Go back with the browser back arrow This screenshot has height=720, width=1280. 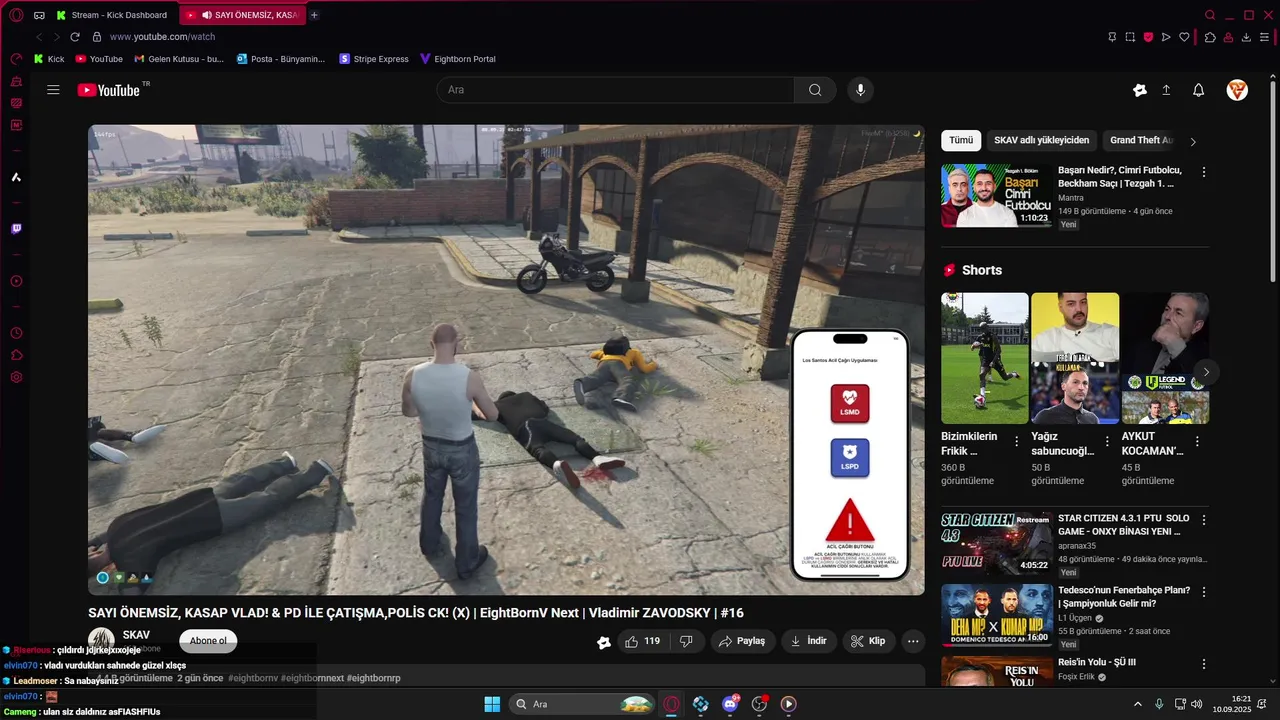(39, 37)
